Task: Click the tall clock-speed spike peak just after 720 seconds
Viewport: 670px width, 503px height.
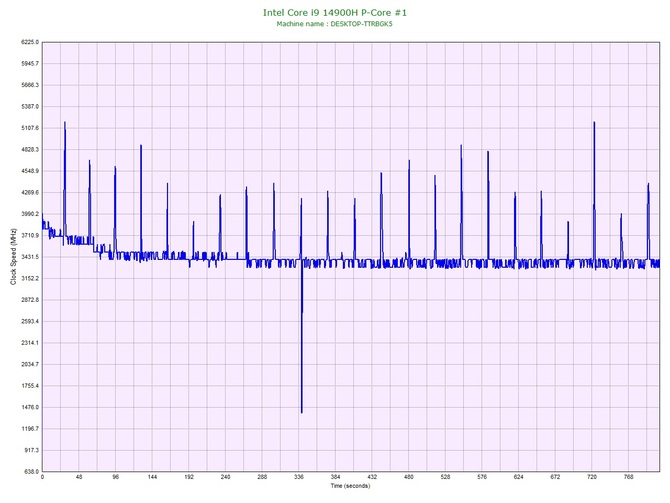Action: pyautogui.click(x=594, y=123)
